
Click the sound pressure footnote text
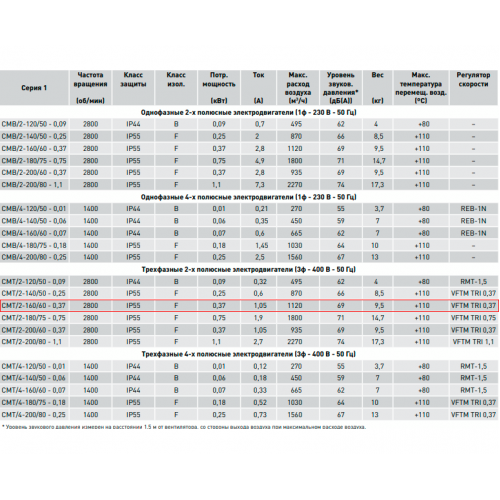tap(184, 427)
